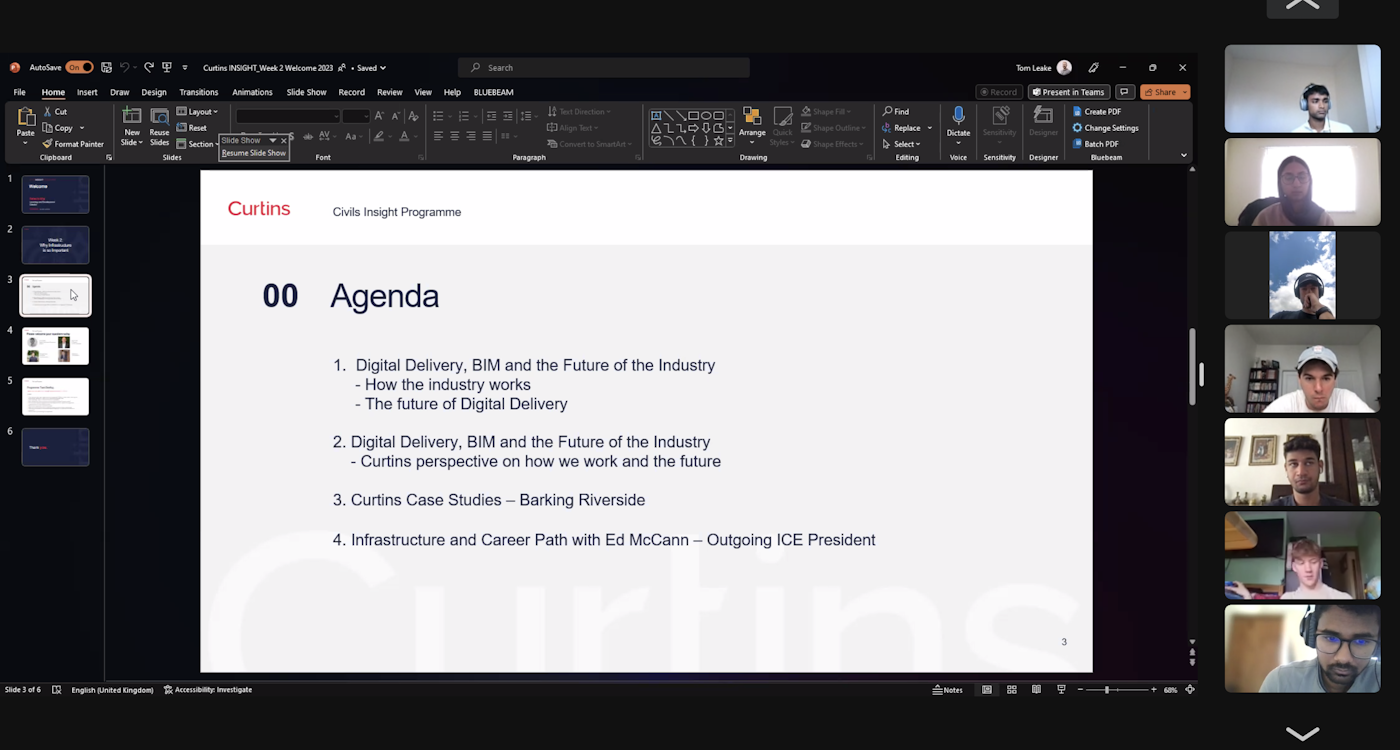The height and width of the screenshot is (750, 1400).
Task: Click the Share button
Action: (1165, 92)
